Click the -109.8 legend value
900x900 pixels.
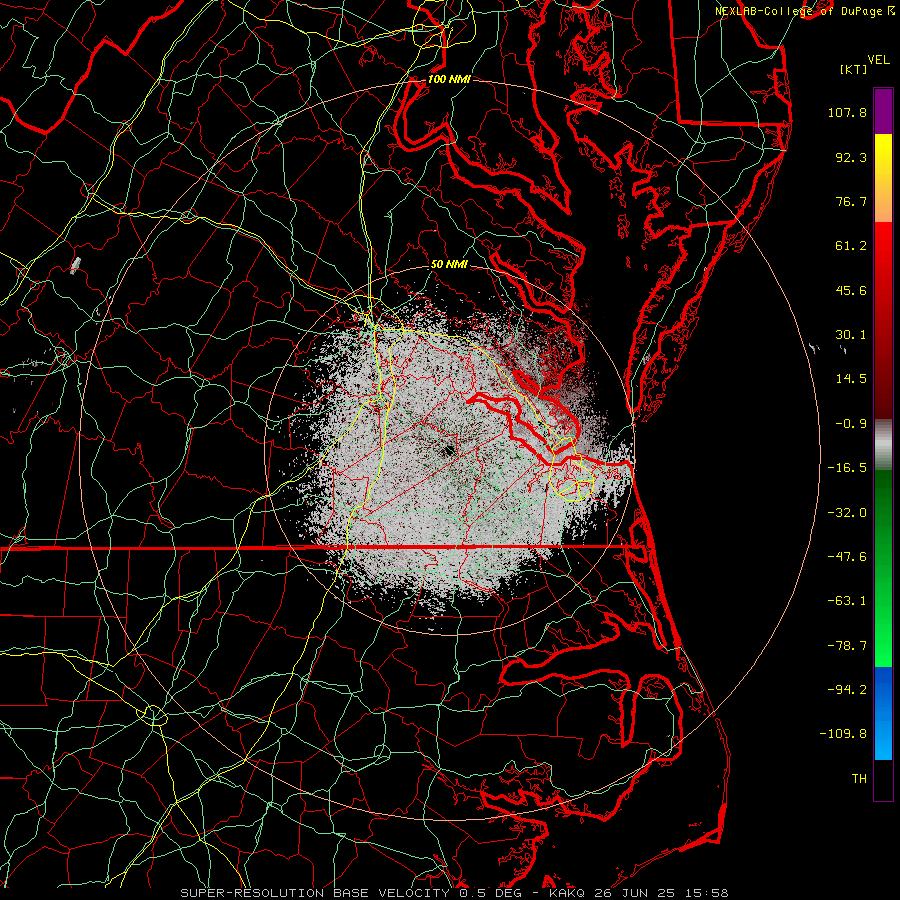(843, 734)
